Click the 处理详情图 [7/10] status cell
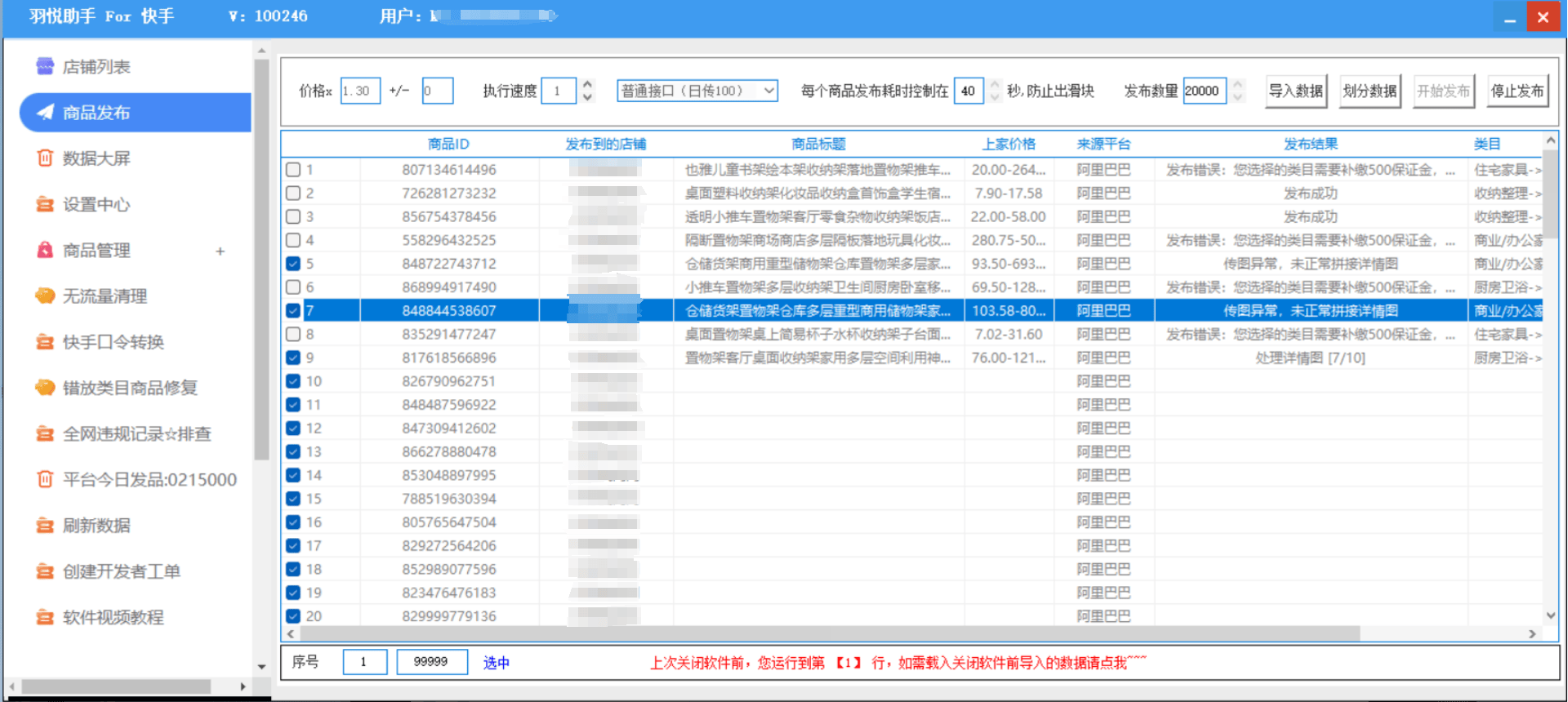1568x702 pixels. coord(1310,358)
